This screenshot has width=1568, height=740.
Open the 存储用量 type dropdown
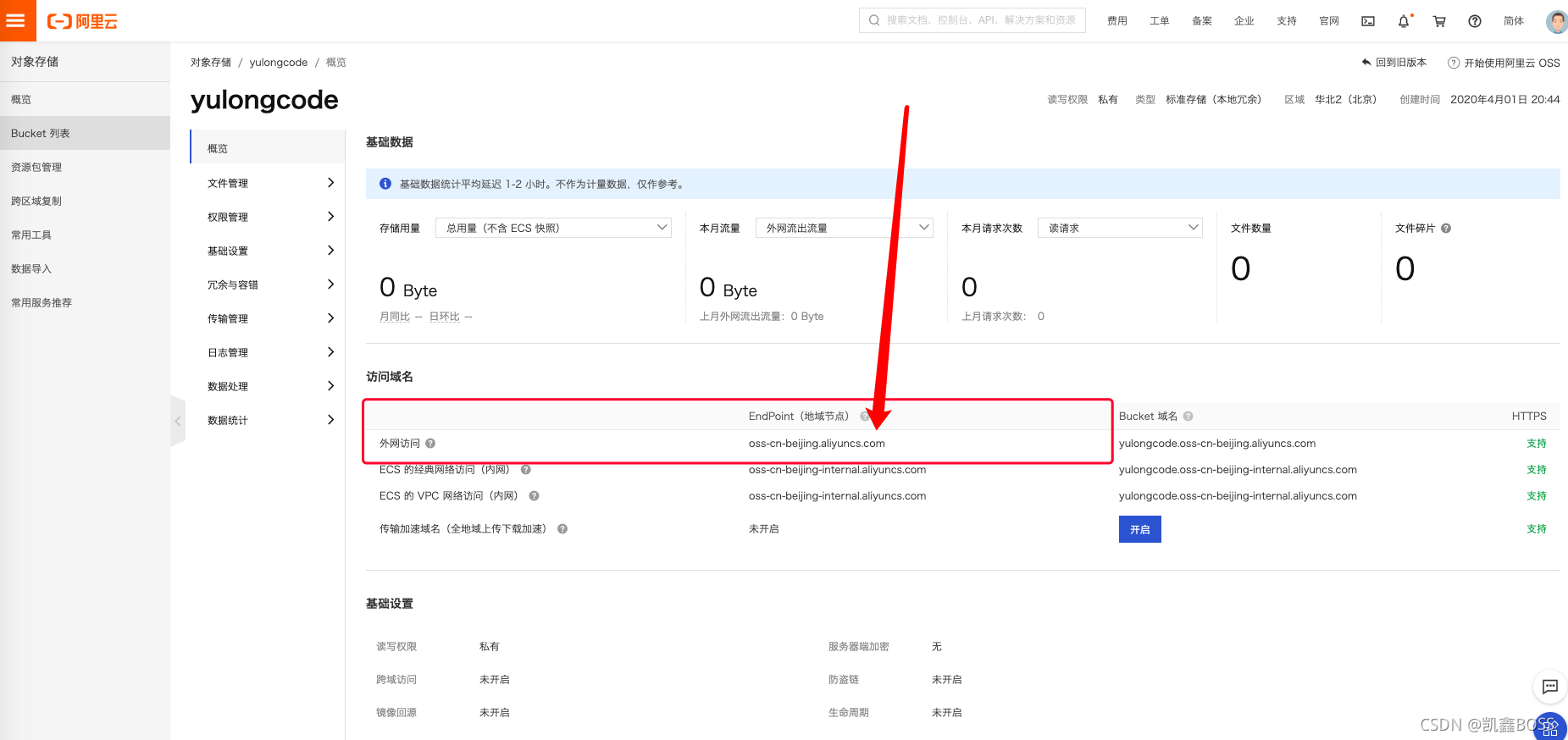point(553,228)
